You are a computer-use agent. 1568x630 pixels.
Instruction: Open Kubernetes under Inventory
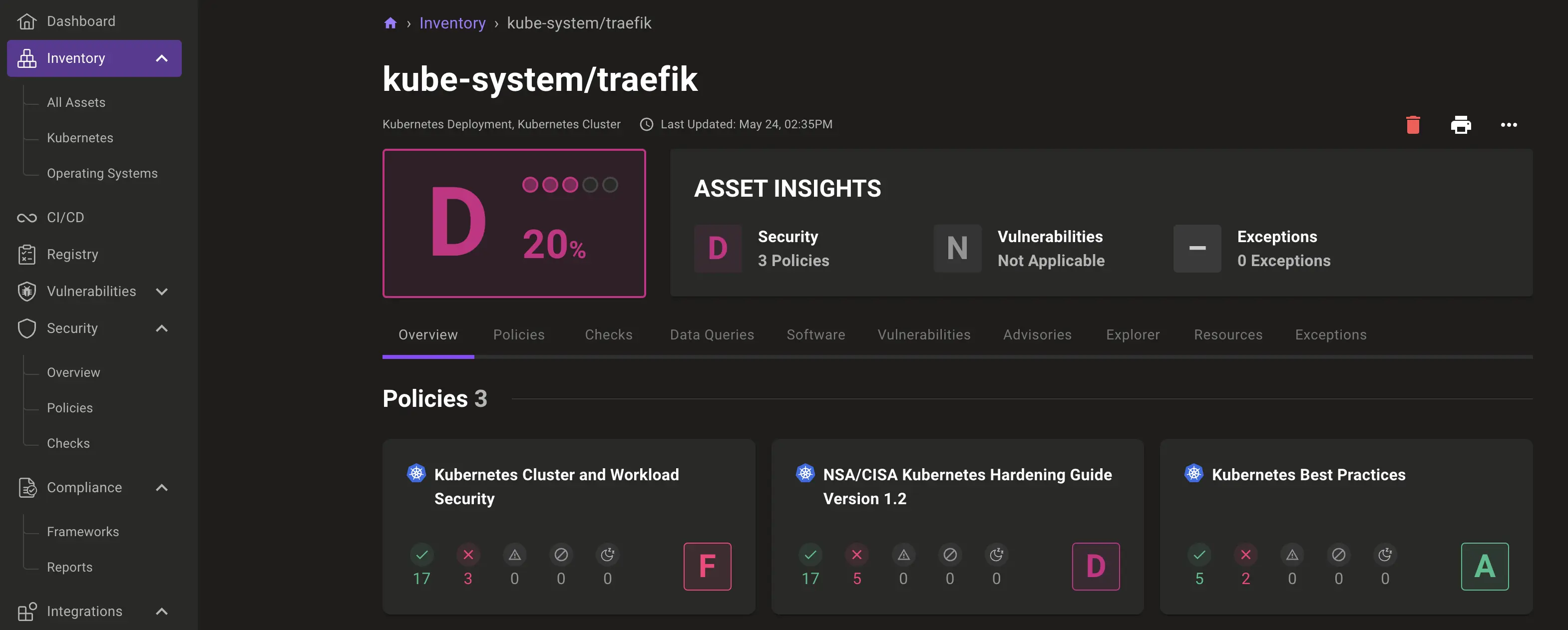pos(80,138)
